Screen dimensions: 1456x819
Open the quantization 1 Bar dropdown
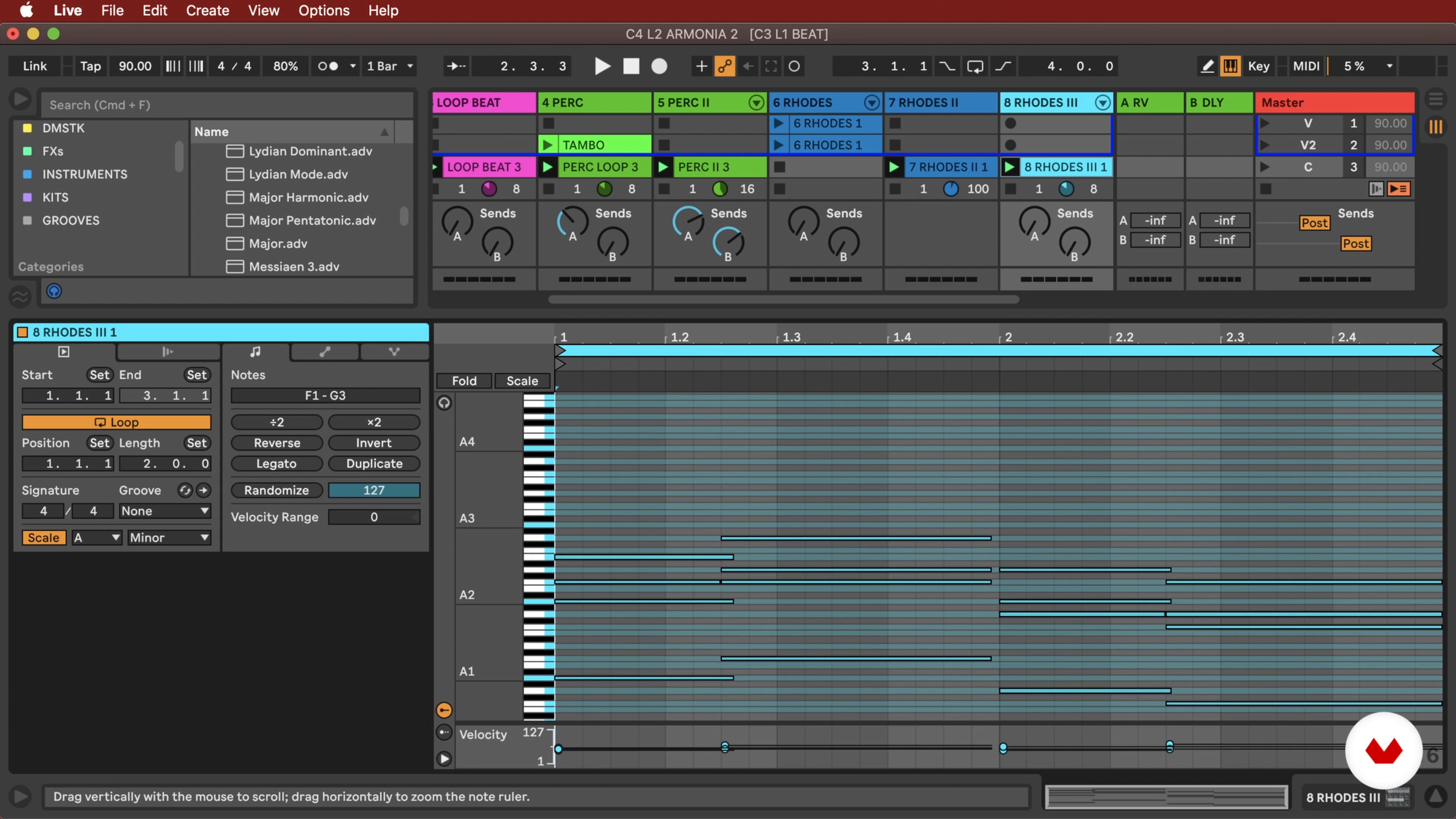[x=390, y=66]
